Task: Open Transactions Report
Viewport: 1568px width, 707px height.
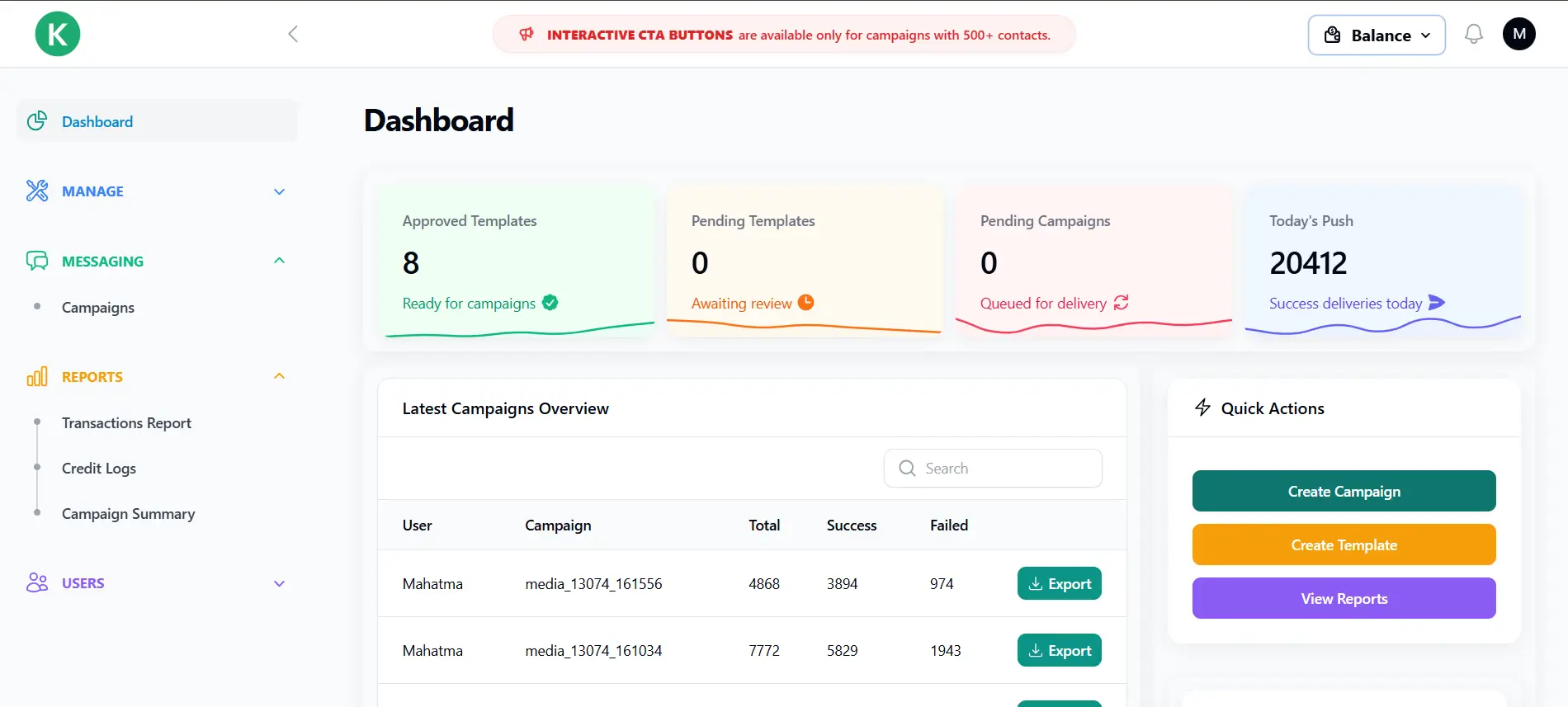Action: tap(126, 422)
